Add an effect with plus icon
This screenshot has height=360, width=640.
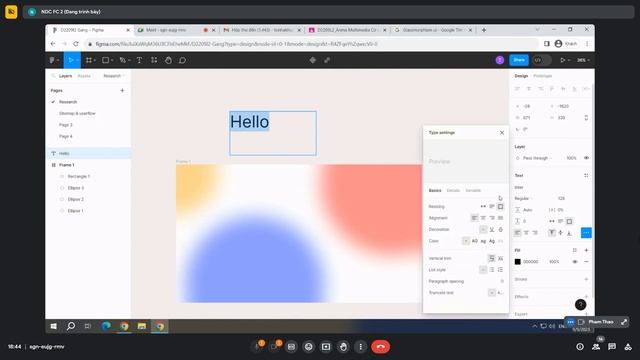point(586,296)
